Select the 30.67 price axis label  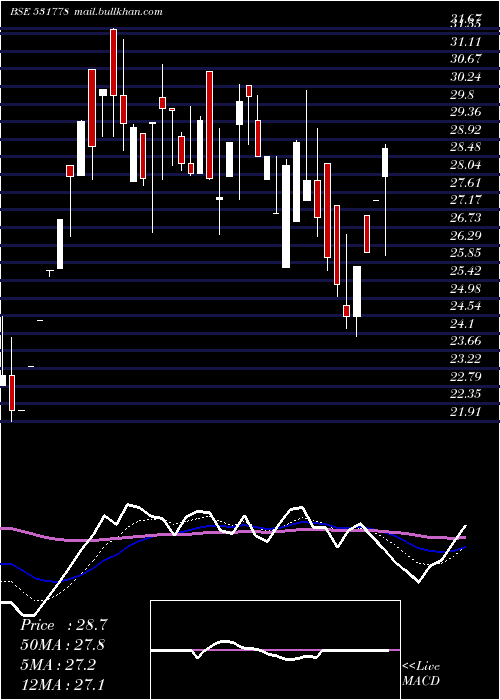click(x=466, y=59)
